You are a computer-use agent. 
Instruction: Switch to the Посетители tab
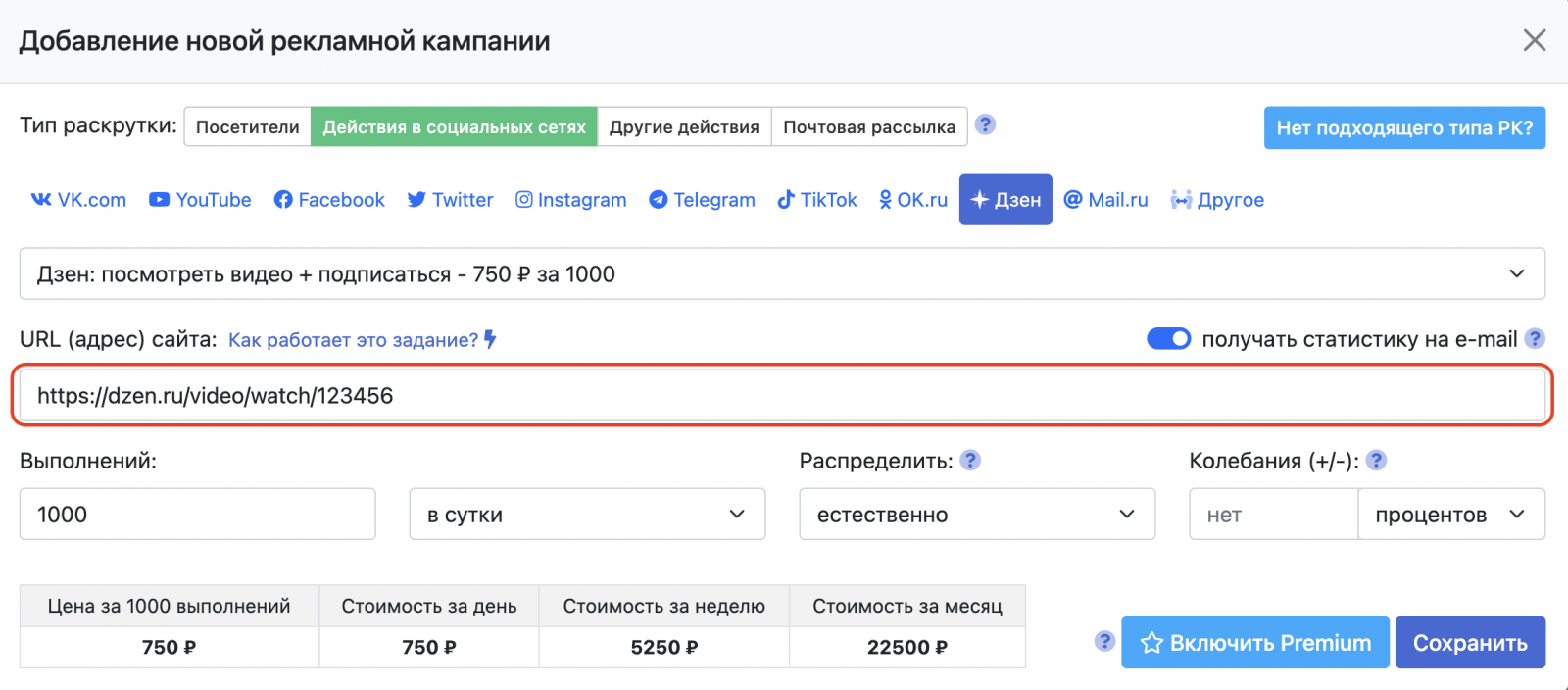(248, 127)
